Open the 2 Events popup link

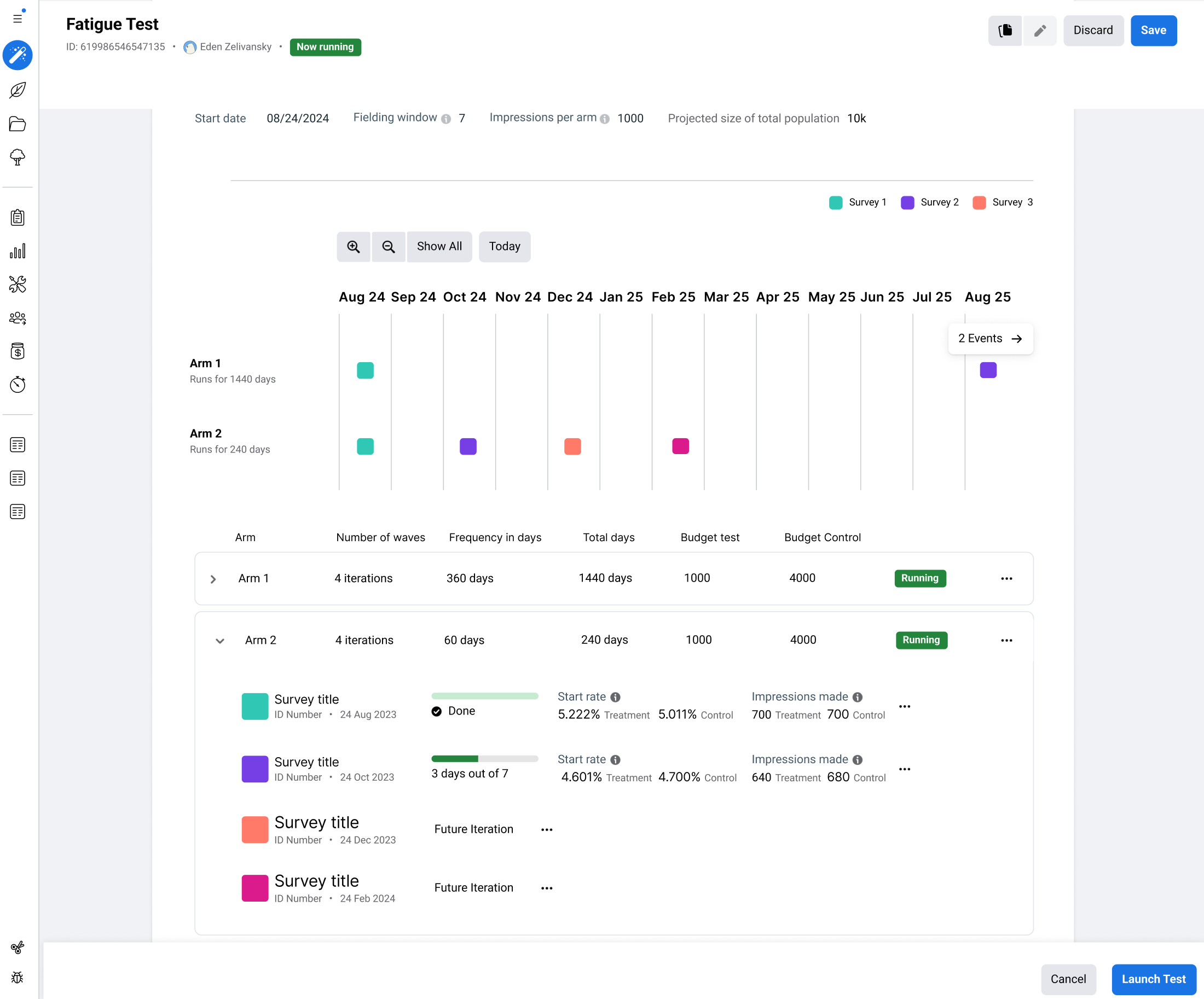pyautogui.click(x=990, y=339)
